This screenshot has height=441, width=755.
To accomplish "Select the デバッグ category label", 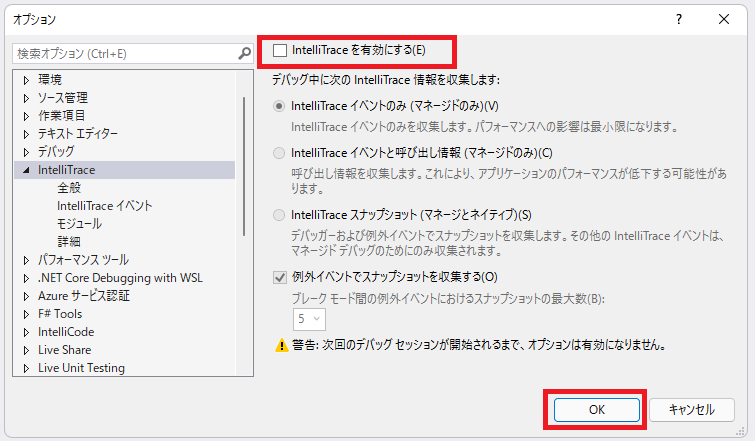I will (x=56, y=152).
